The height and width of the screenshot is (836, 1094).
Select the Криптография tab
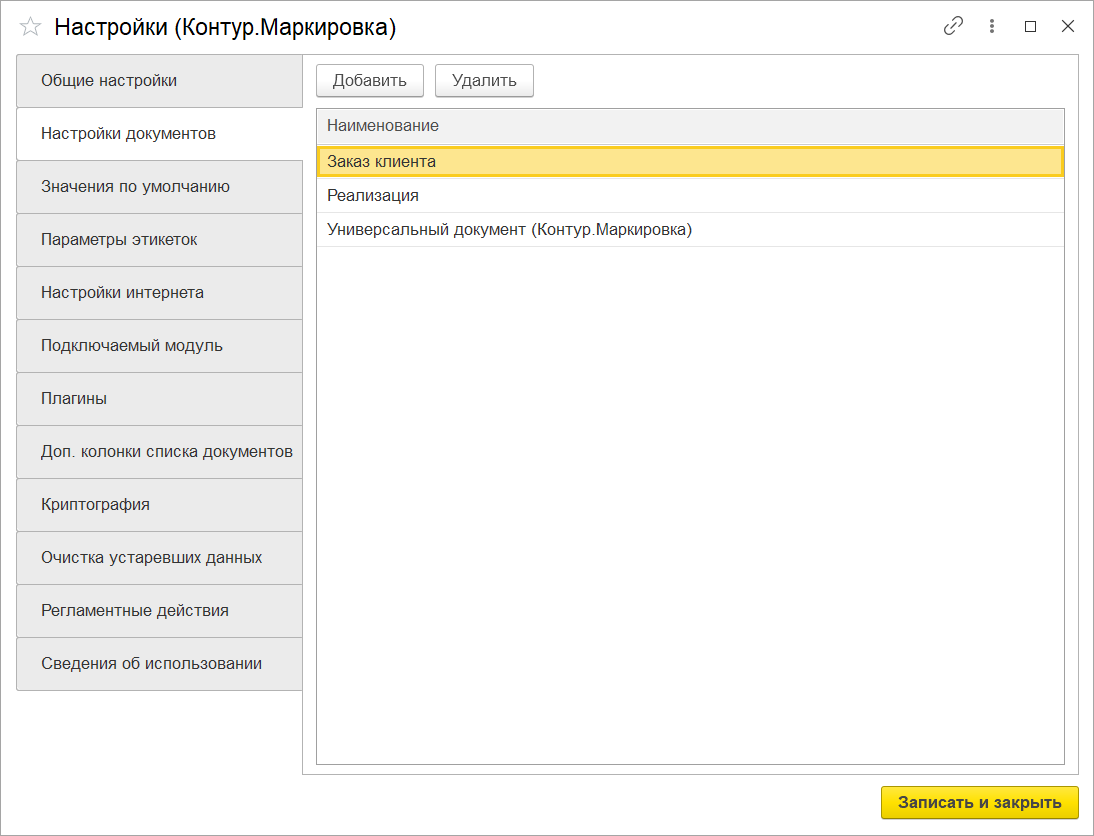[159, 505]
